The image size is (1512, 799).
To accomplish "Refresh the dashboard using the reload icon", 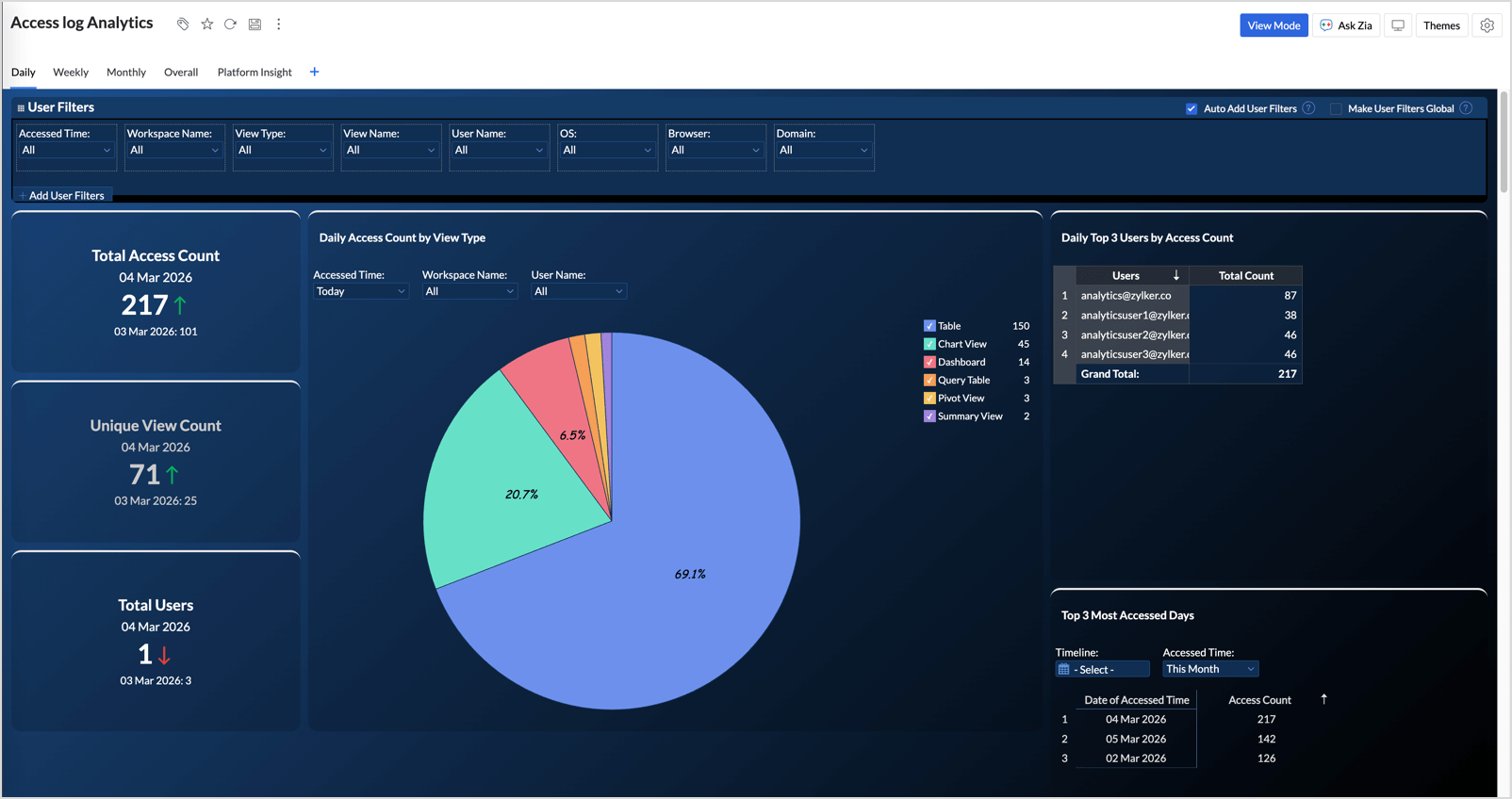I will click(230, 24).
